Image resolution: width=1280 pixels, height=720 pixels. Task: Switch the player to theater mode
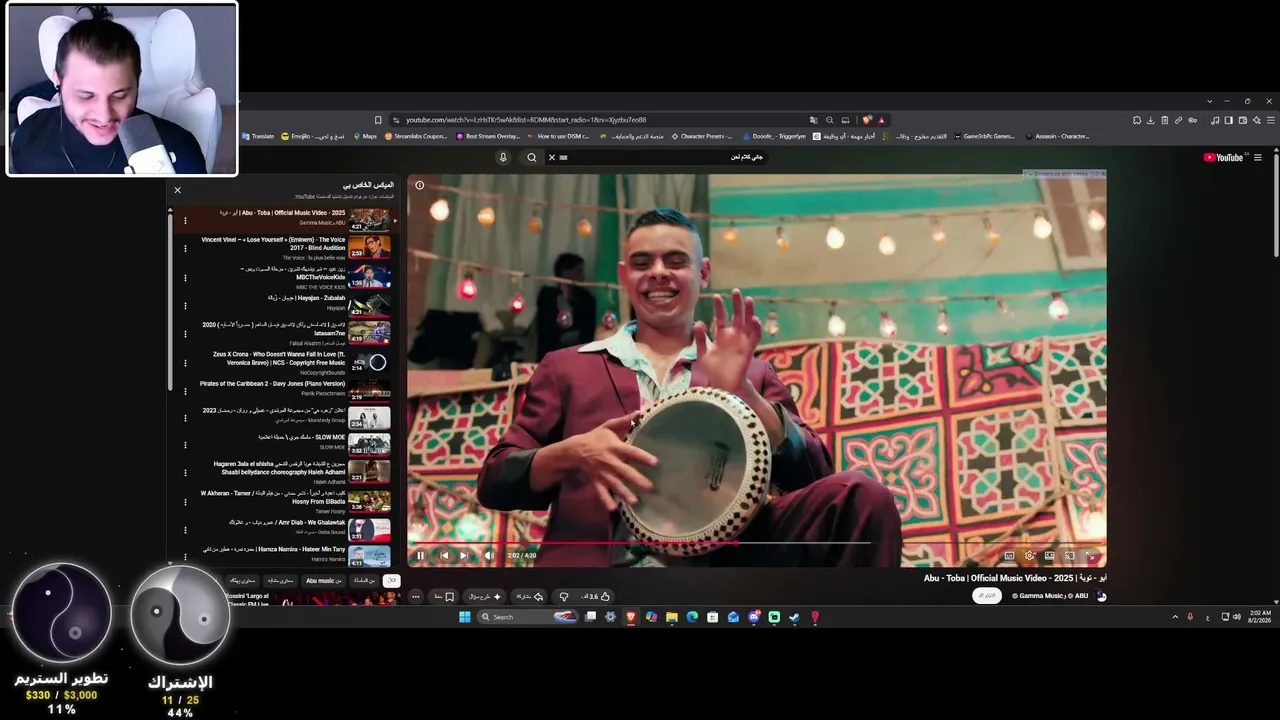1049,555
